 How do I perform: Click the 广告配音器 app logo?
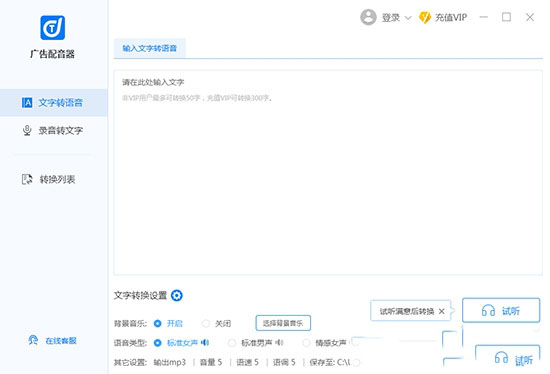(52, 28)
